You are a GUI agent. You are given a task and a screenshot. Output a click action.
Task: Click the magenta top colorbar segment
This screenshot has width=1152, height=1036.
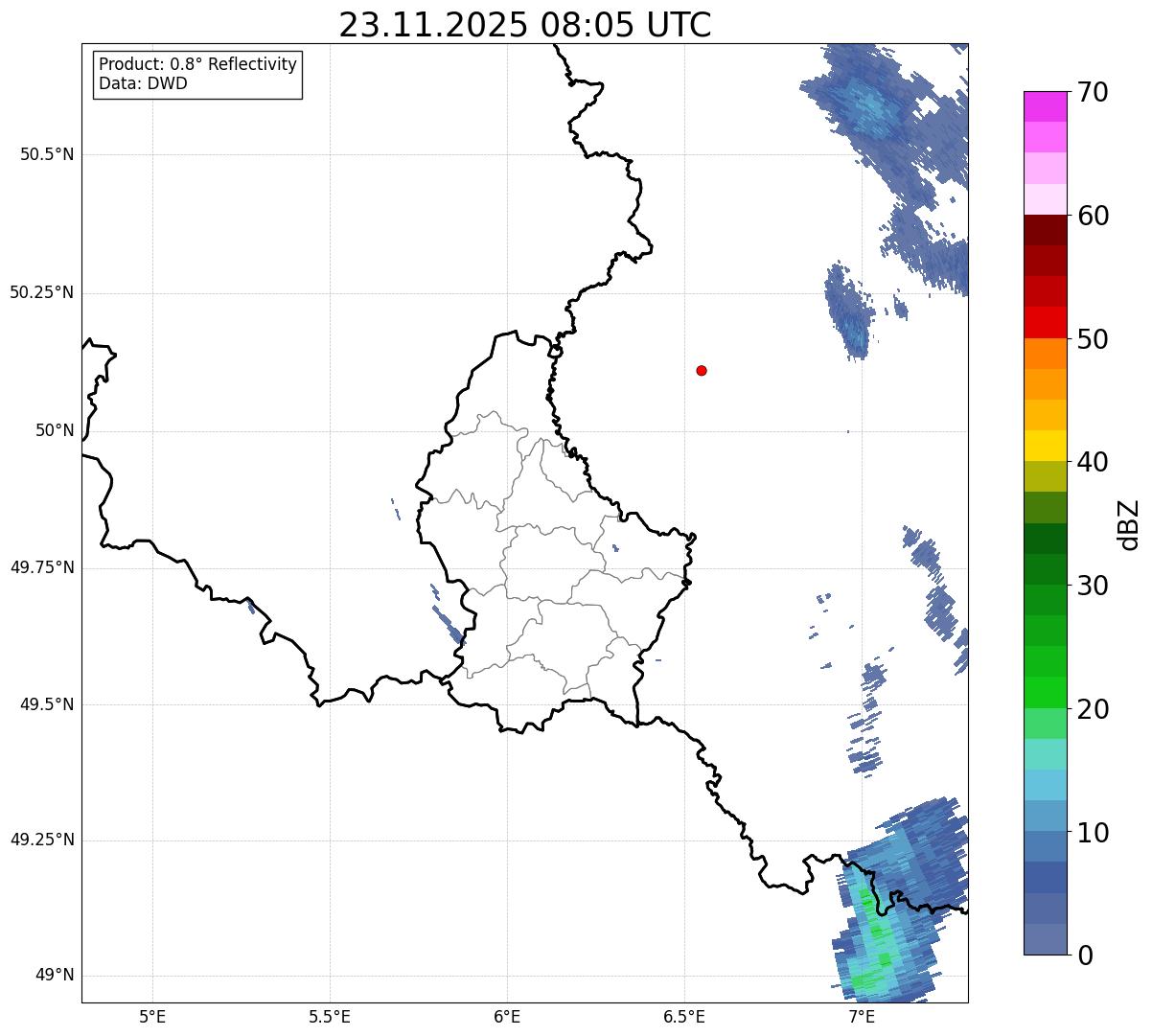pyautogui.click(x=1046, y=106)
